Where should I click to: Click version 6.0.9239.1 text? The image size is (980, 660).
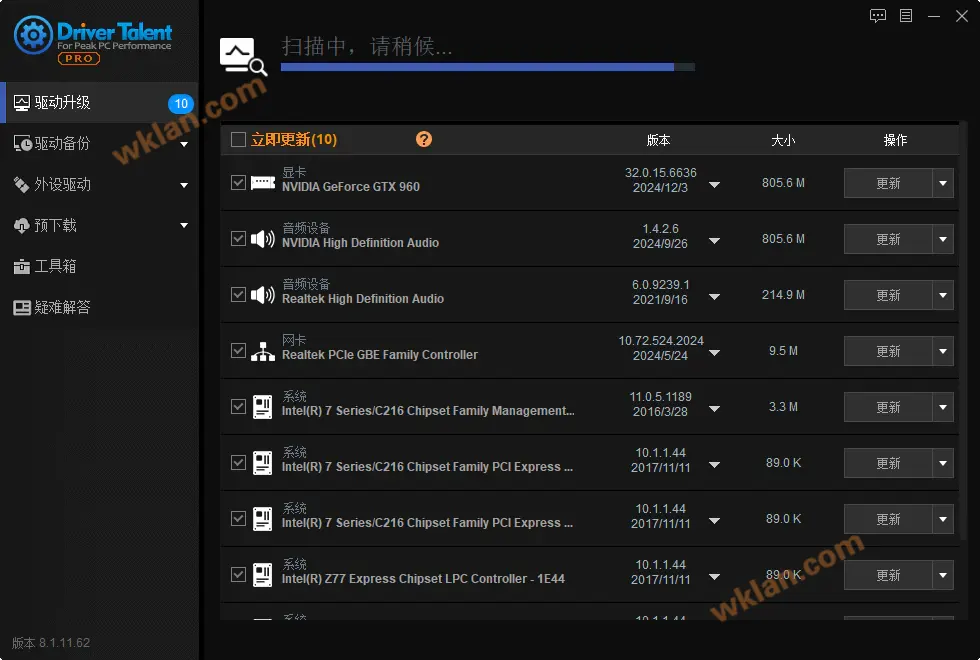(661, 284)
